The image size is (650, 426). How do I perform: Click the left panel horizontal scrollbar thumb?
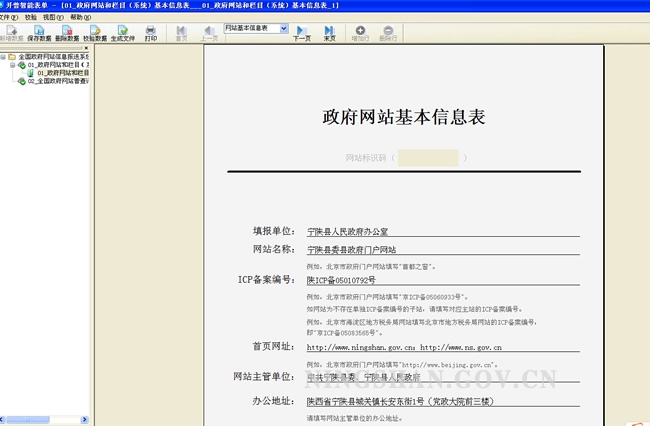coord(28,420)
